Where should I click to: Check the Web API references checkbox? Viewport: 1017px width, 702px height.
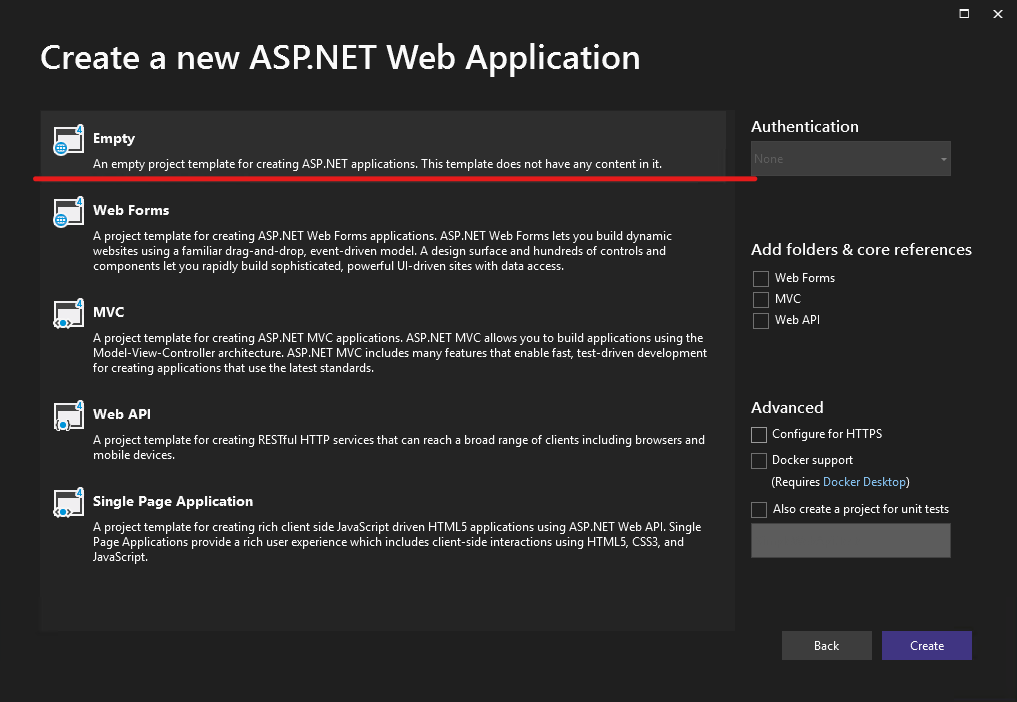pos(761,321)
